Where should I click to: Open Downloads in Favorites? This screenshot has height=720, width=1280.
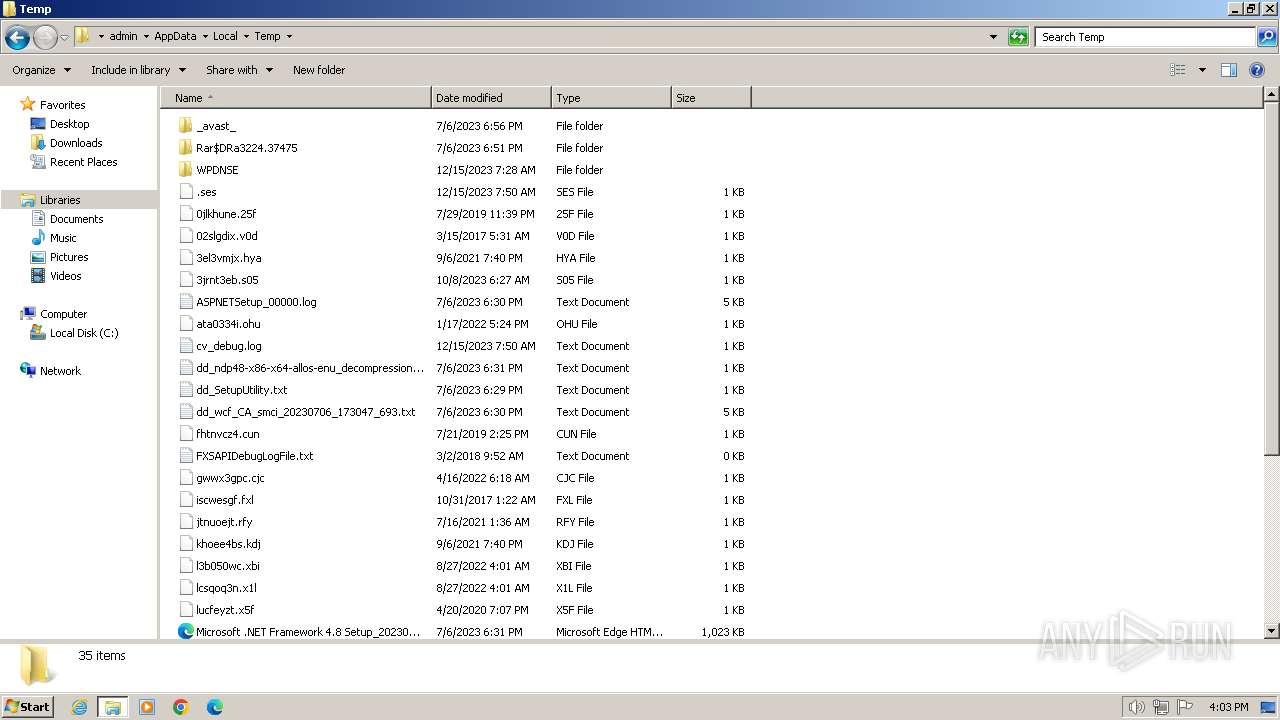[76, 143]
